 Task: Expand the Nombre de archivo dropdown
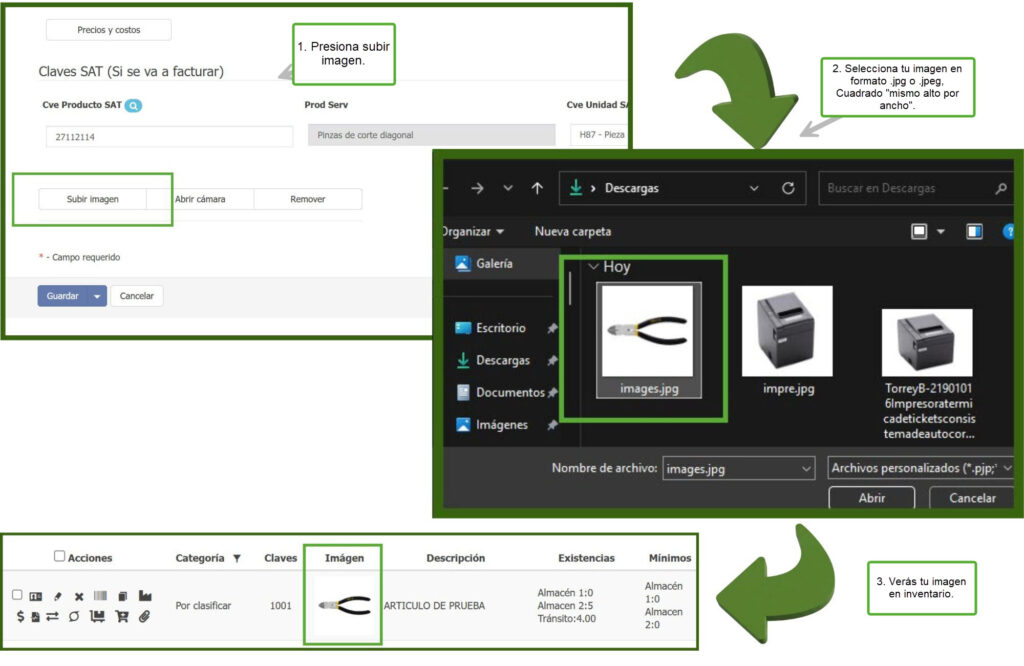point(806,468)
